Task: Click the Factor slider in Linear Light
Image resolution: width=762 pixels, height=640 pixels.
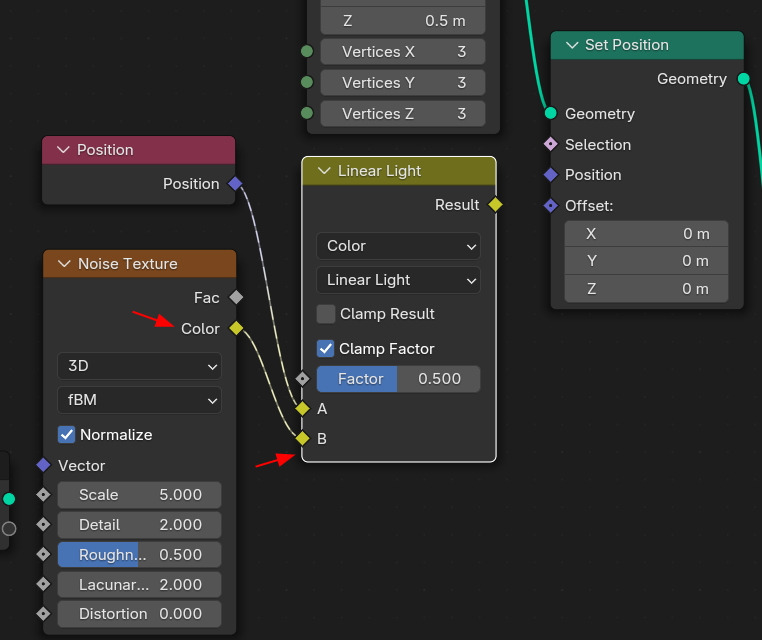Action: pyautogui.click(x=398, y=379)
